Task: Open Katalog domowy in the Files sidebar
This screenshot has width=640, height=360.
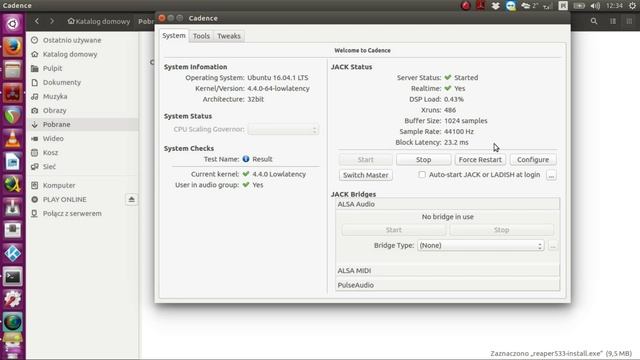Action: pyautogui.click(x=83, y=54)
